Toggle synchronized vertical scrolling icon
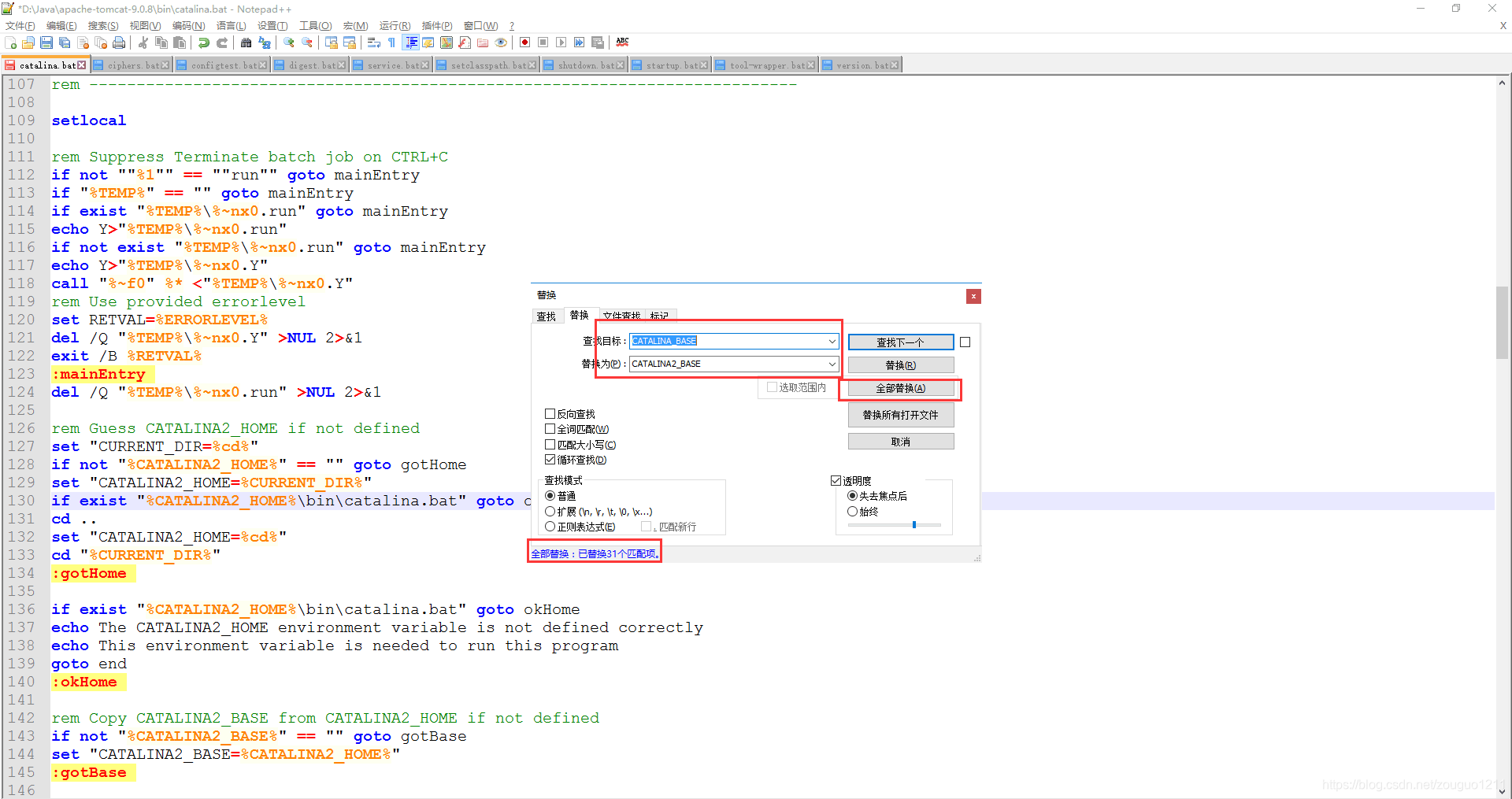 [332, 43]
